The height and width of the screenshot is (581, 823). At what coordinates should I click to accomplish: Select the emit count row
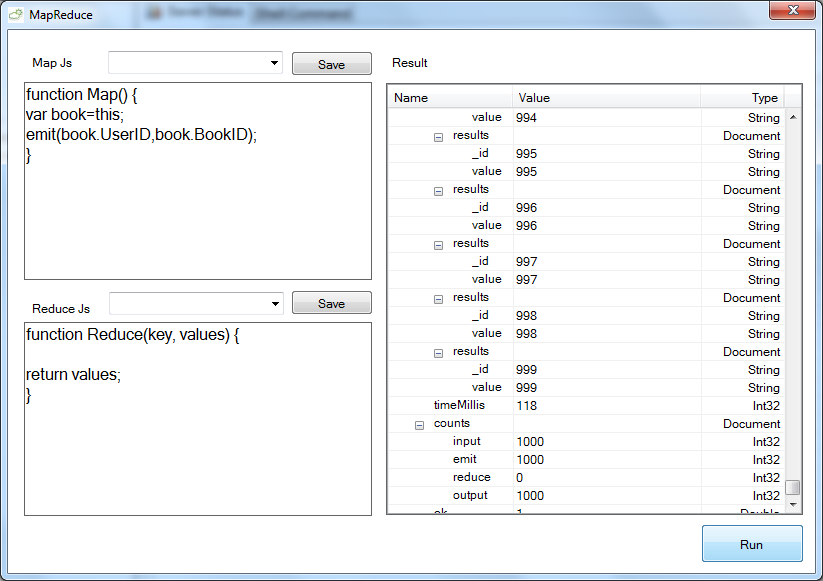pyautogui.click(x=586, y=459)
